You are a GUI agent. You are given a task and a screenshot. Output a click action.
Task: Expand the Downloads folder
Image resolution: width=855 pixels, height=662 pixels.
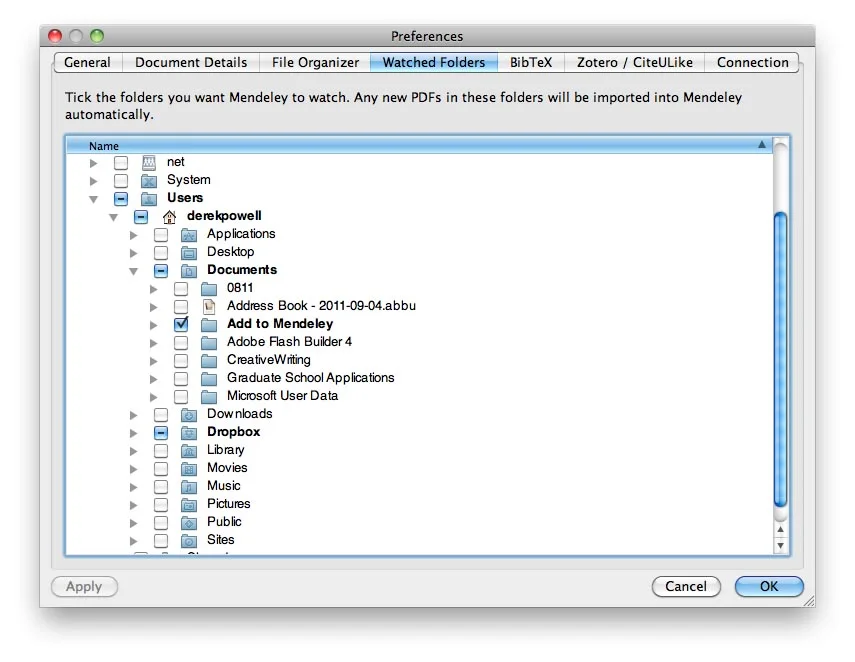[x=134, y=415]
